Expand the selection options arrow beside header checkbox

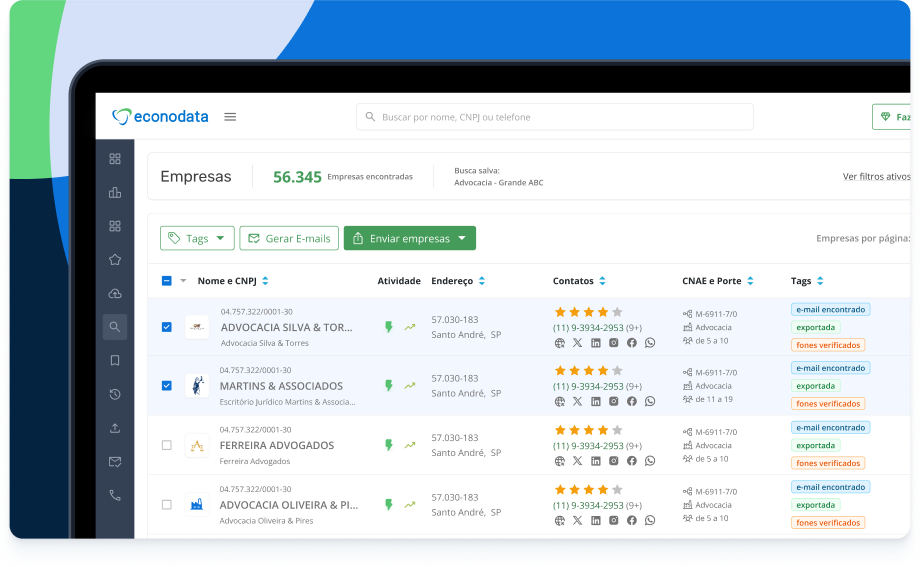coord(183,281)
